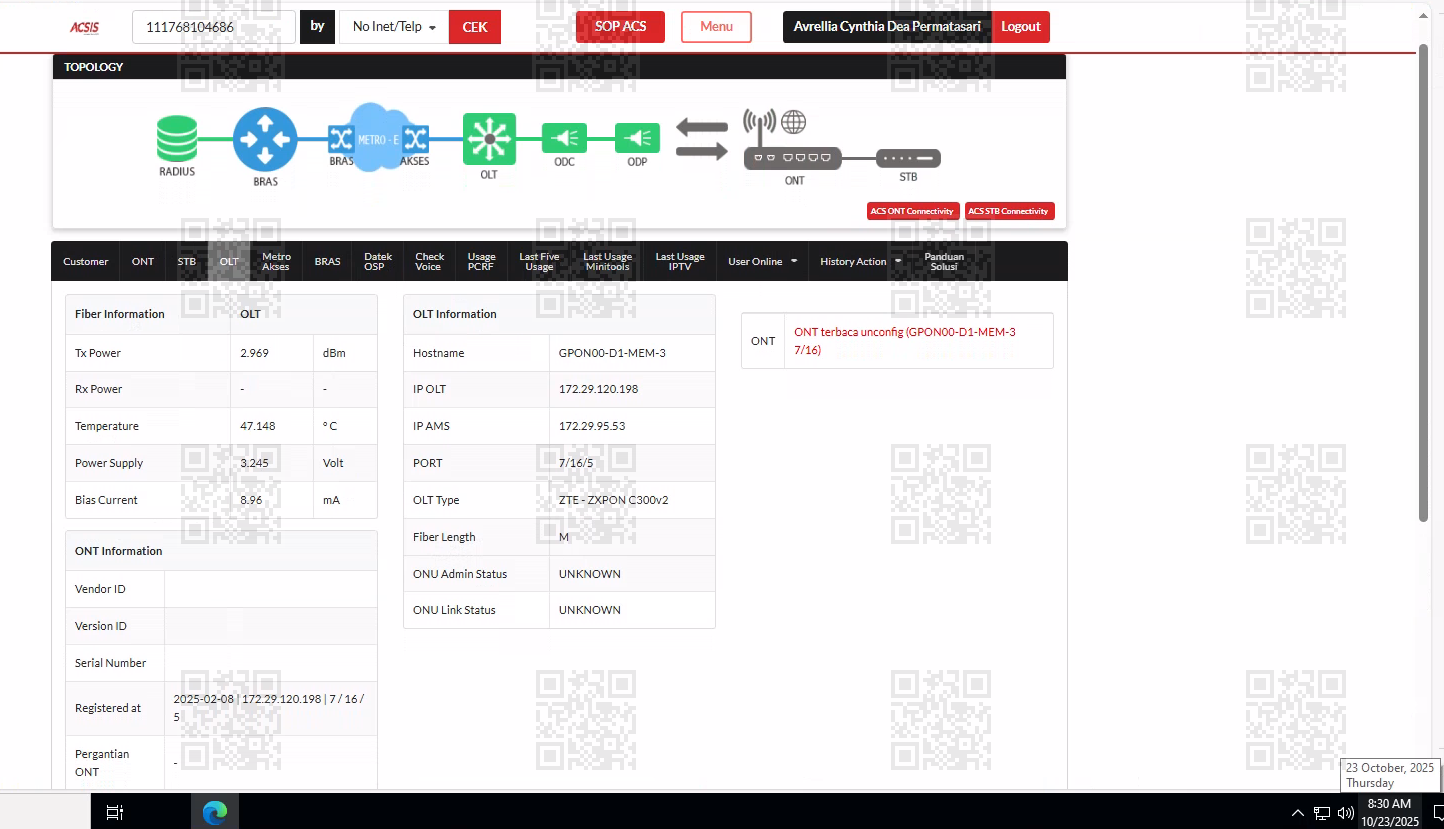Click the Temperature value 47.148
This screenshot has width=1444, height=829.
[x=258, y=426]
